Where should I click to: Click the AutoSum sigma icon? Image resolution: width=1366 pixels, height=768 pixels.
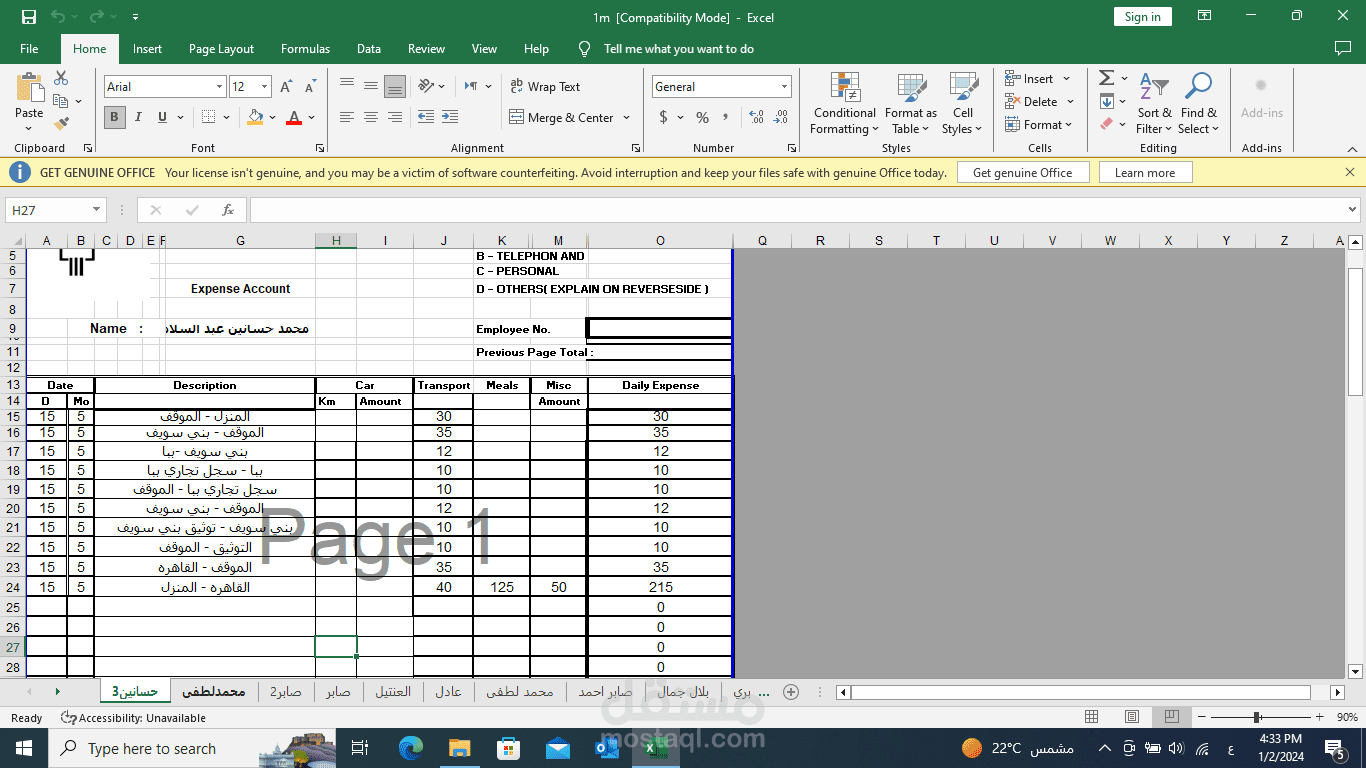tap(1106, 78)
